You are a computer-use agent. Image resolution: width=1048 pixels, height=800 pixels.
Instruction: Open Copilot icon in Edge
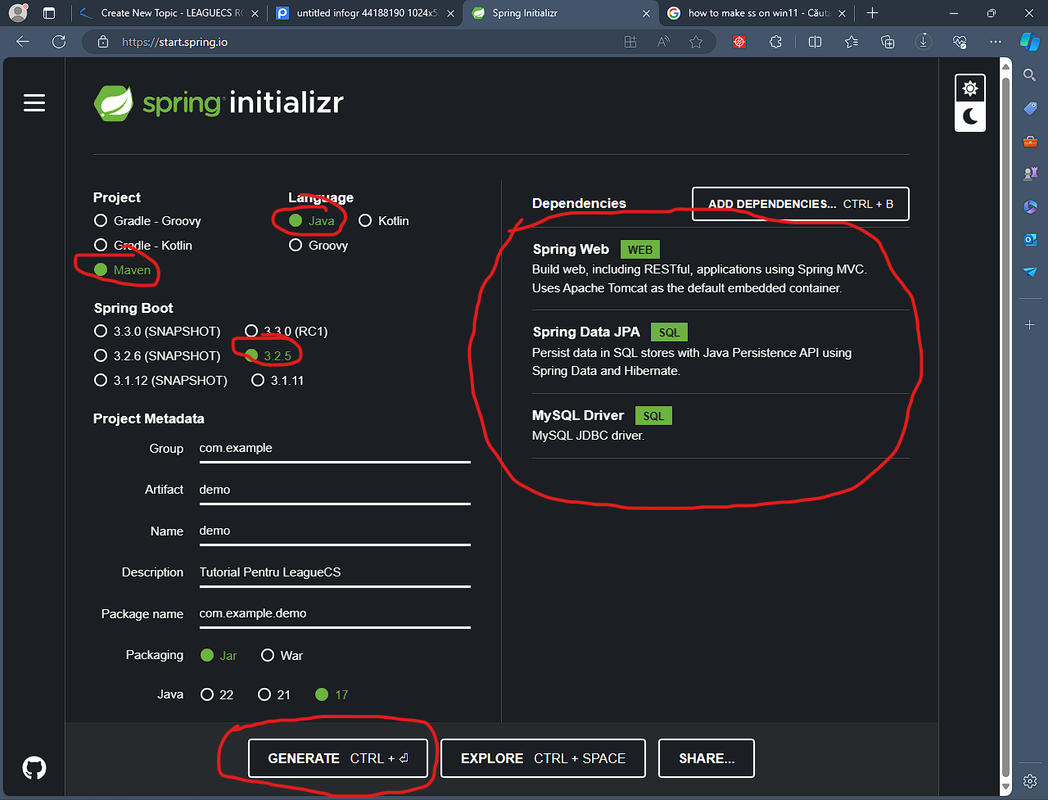(x=1029, y=41)
